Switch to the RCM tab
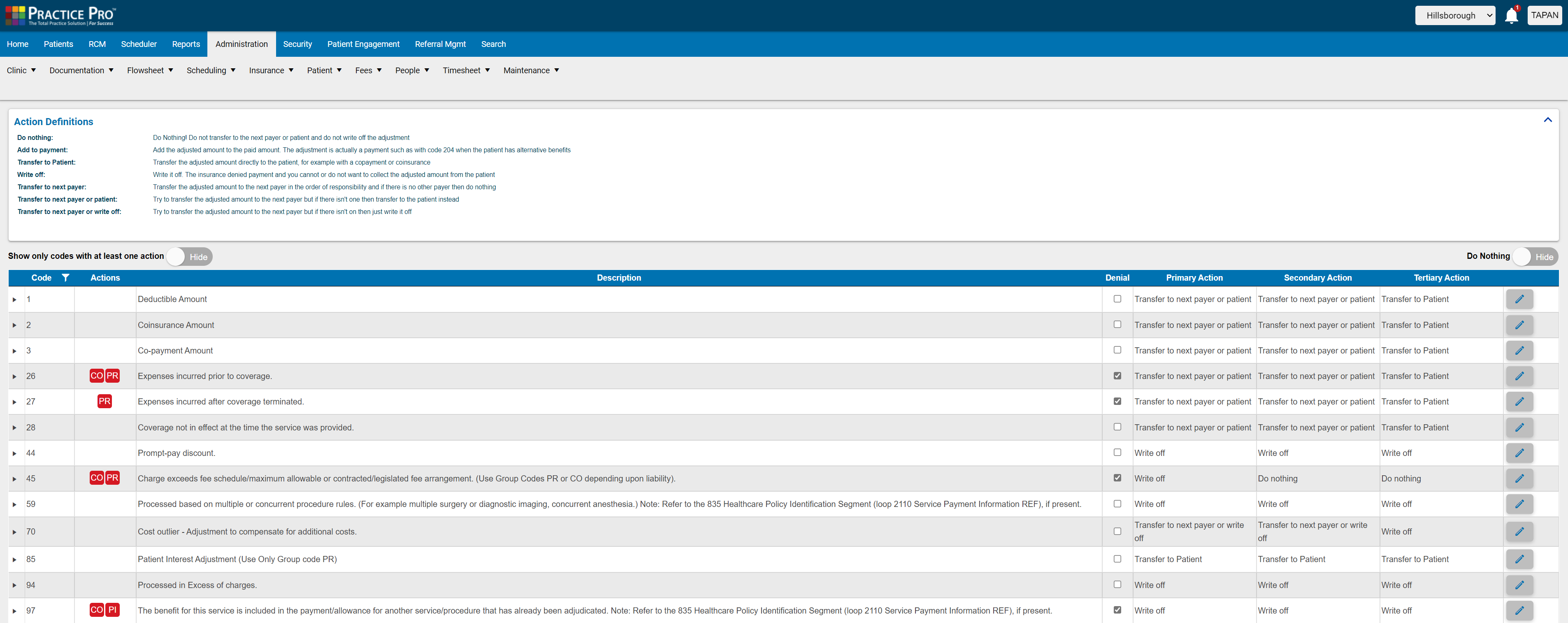 coord(97,44)
